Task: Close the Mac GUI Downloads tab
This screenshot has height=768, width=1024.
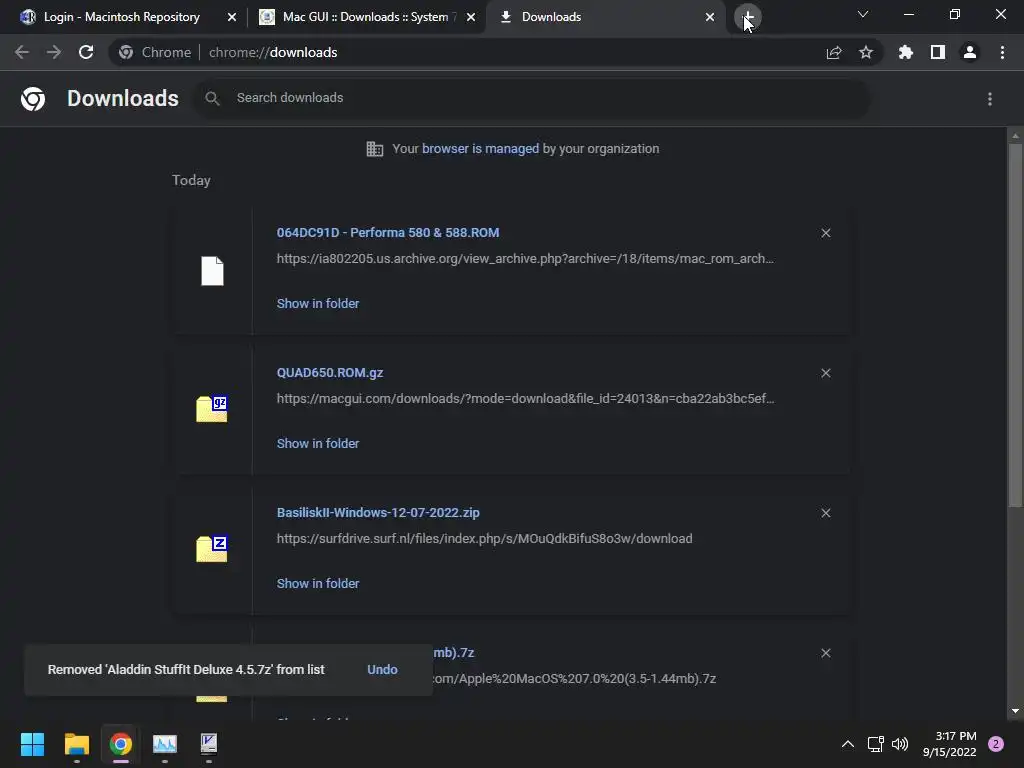Action: (471, 17)
